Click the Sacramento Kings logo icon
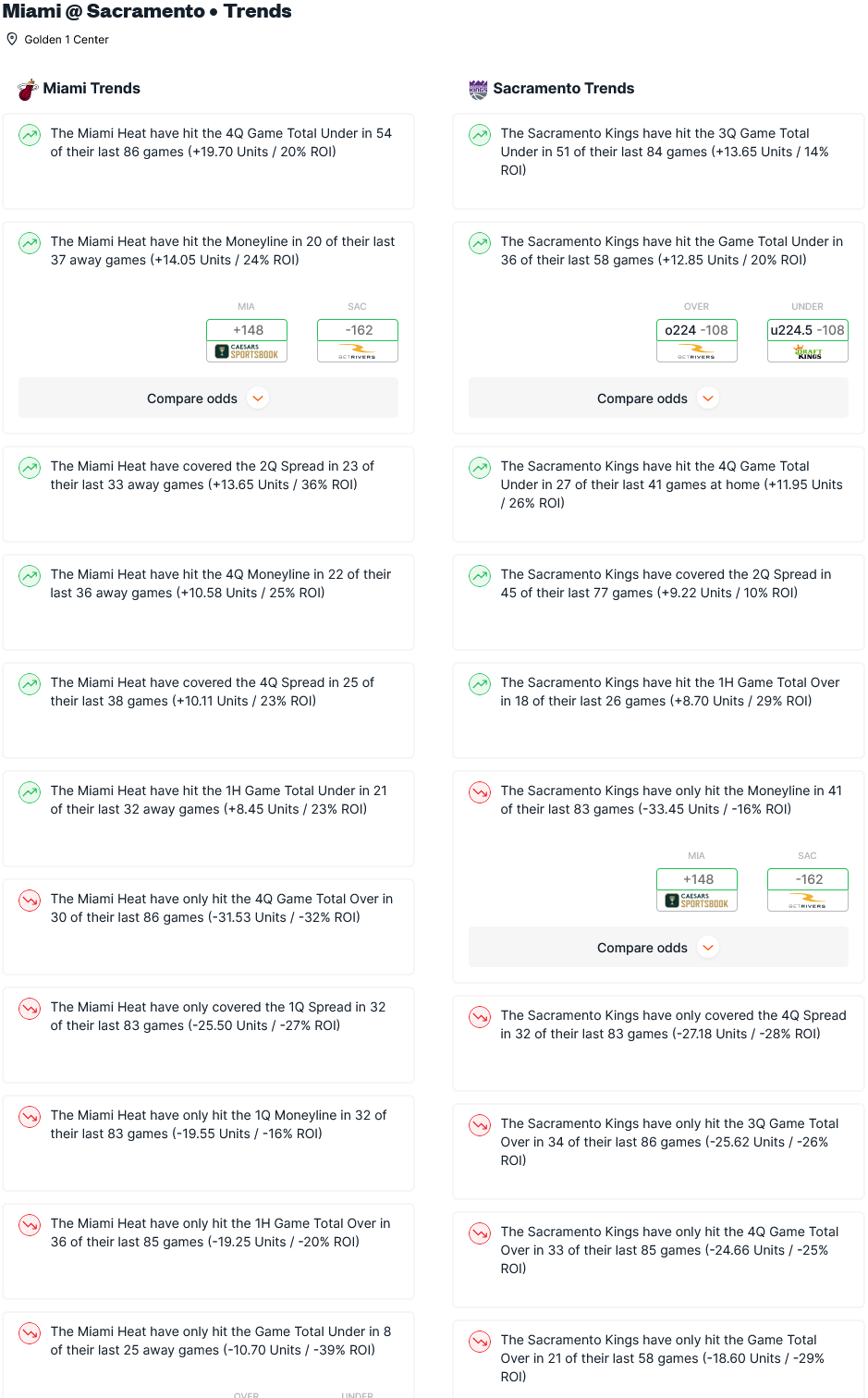The image size is (868, 1398). (478, 89)
